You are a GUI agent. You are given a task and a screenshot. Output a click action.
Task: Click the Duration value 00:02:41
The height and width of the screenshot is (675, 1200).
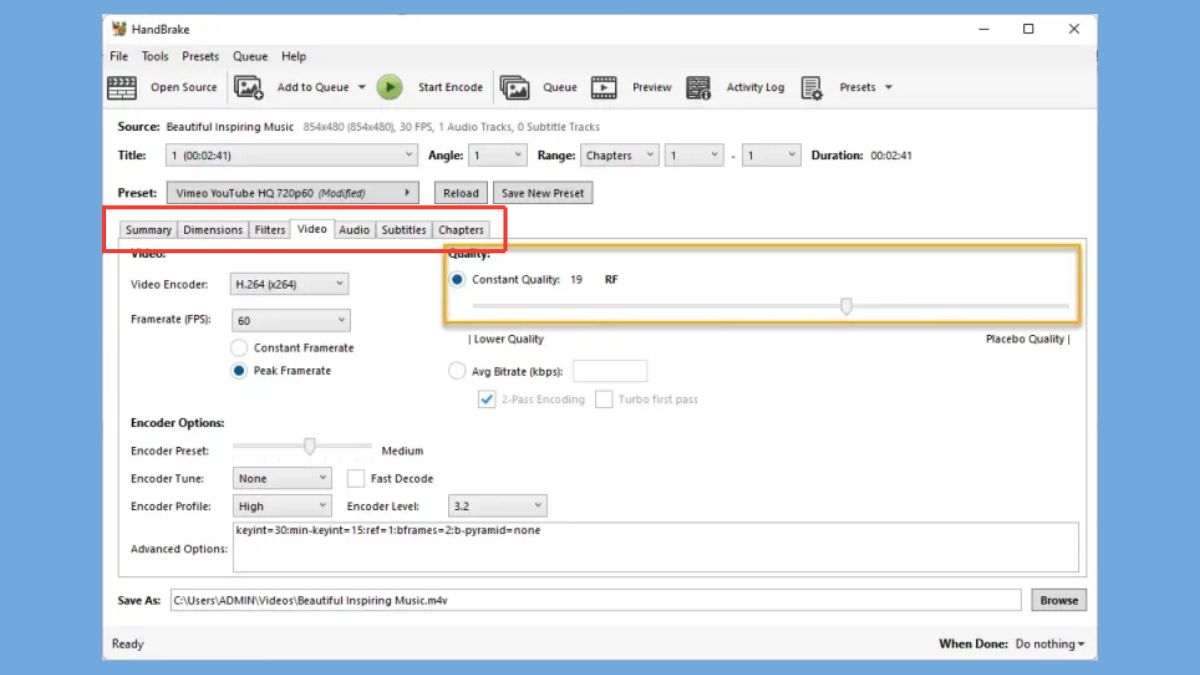coord(891,156)
